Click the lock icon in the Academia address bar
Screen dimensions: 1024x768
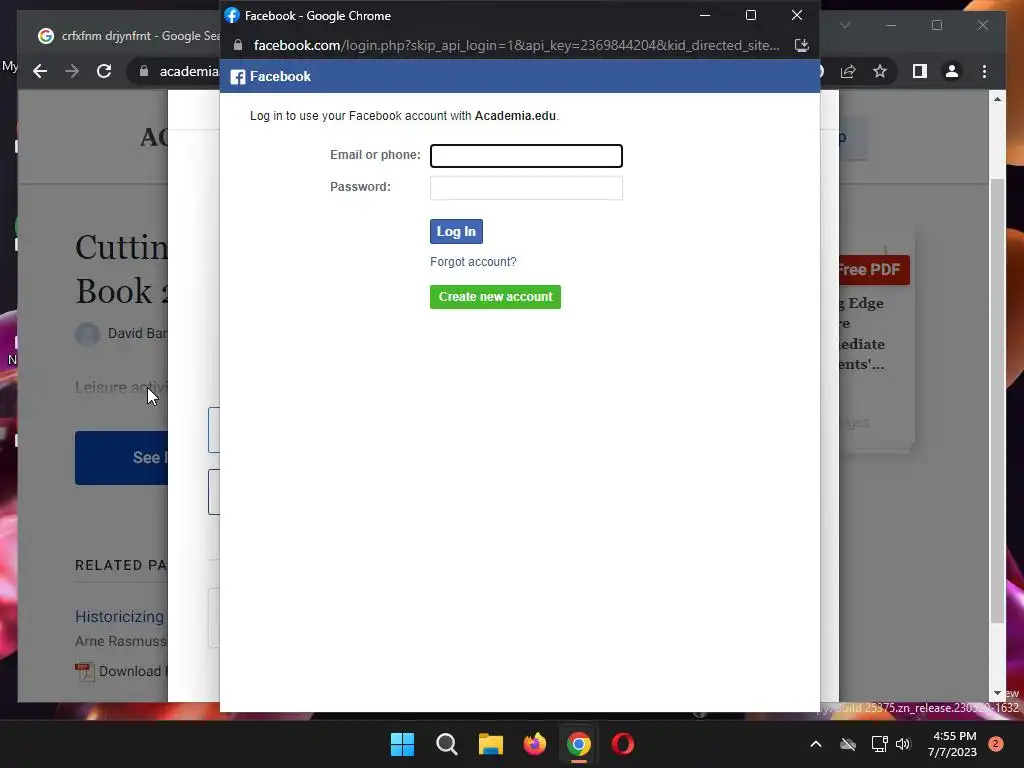click(x=144, y=71)
